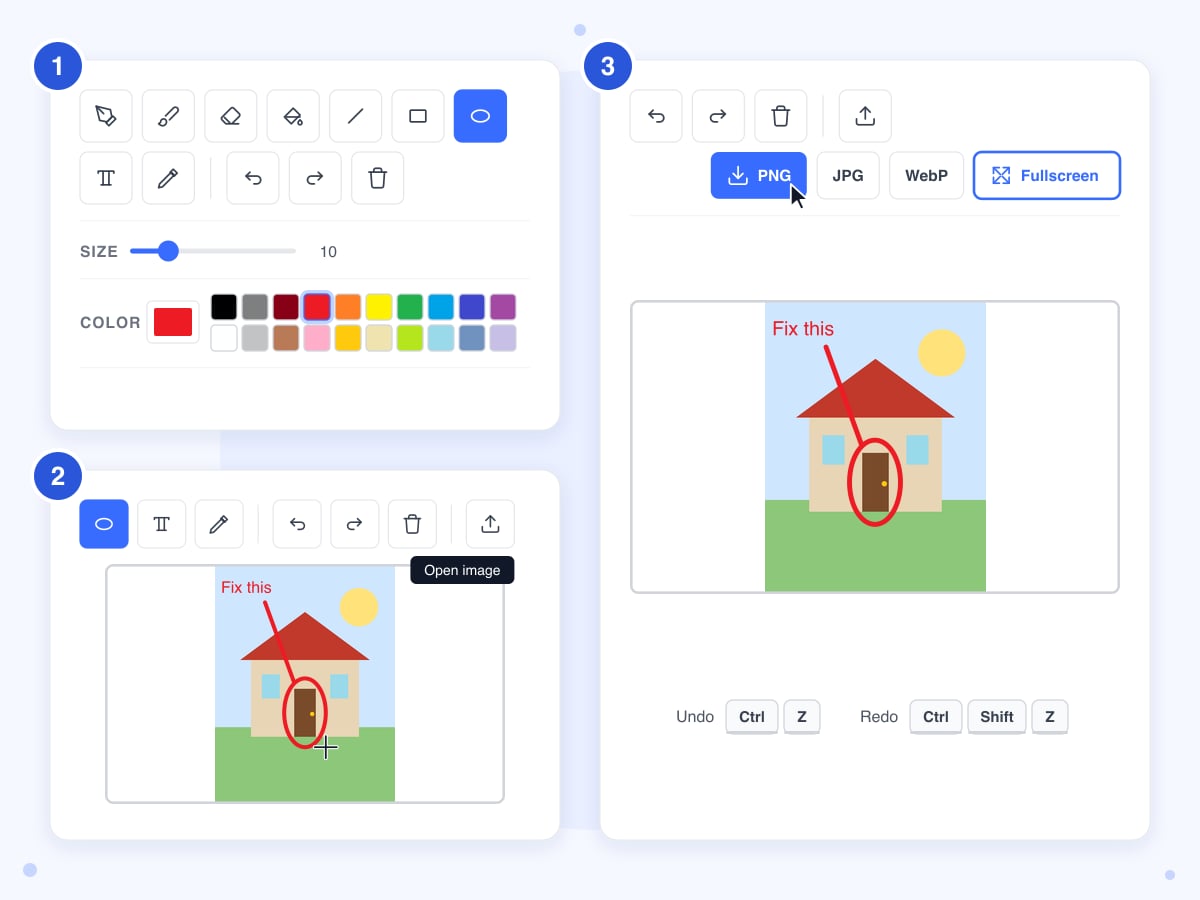The width and height of the screenshot is (1200, 900).
Task: Choose the JPG export format
Action: click(x=848, y=175)
